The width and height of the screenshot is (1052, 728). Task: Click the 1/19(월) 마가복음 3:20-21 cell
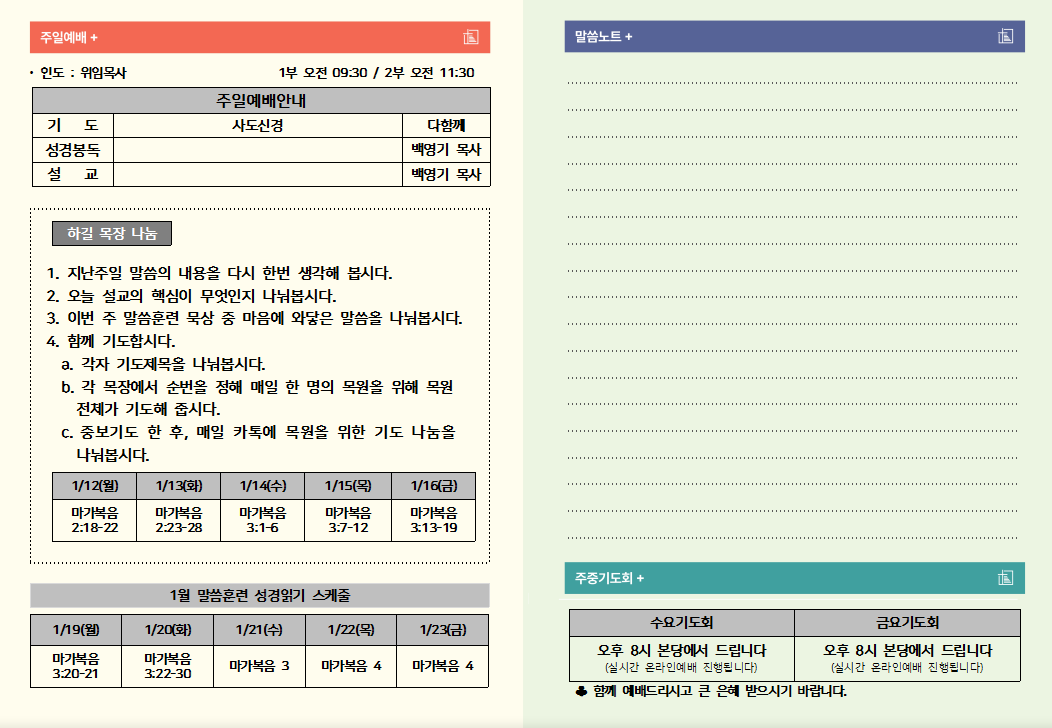click(76, 666)
